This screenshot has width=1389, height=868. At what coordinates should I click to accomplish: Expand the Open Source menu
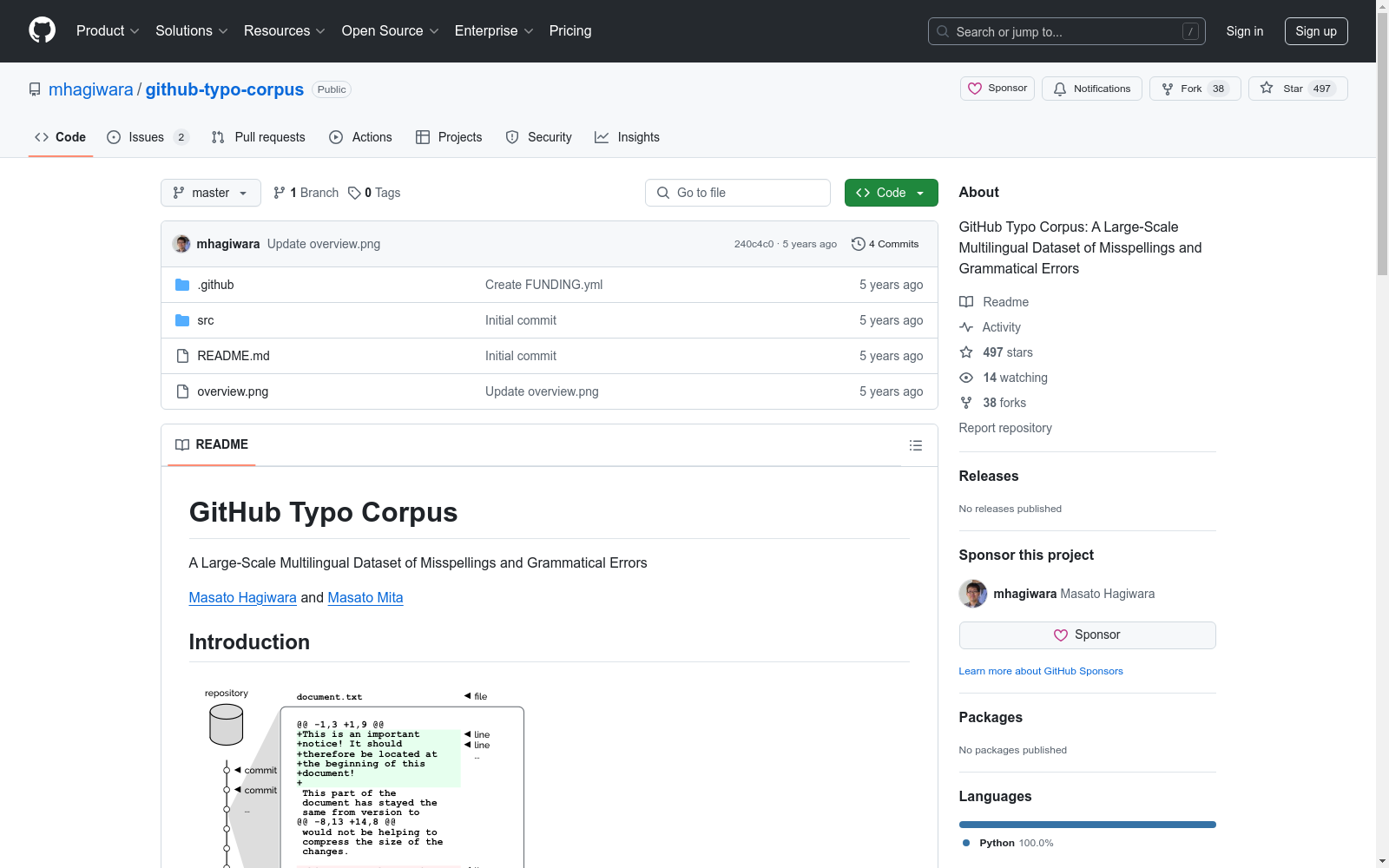[391, 31]
